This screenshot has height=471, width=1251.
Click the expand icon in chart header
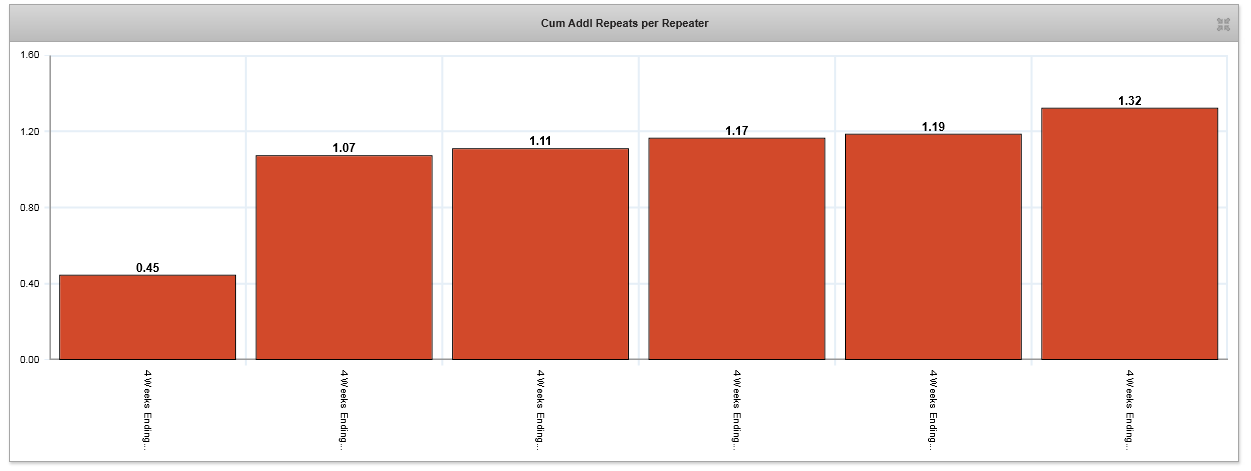click(1222, 24)
